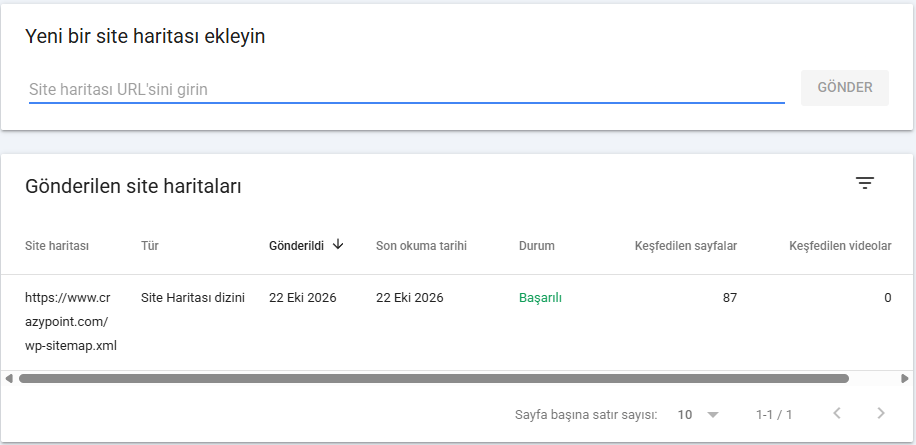The height and width of the screenshot is (445, 916).
Task: Open the filter icon for submitted sitemaps
Action: [x=865, y=183]
